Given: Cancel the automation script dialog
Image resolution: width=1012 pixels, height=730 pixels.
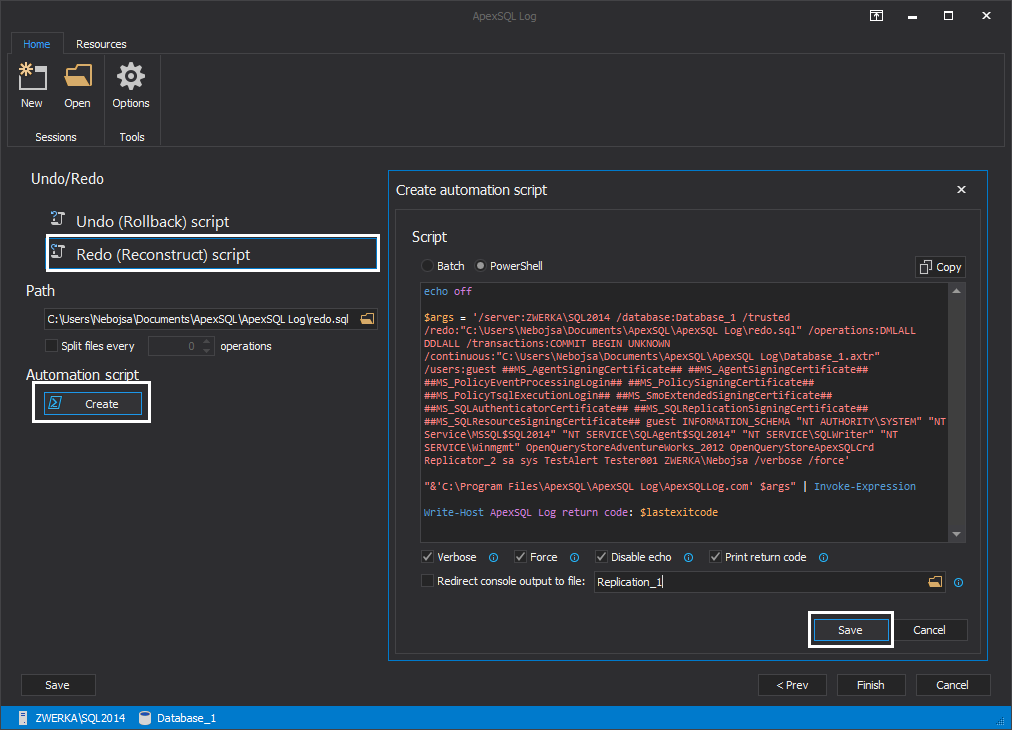Looking at the screenshot, I should (x=929, y=630).
